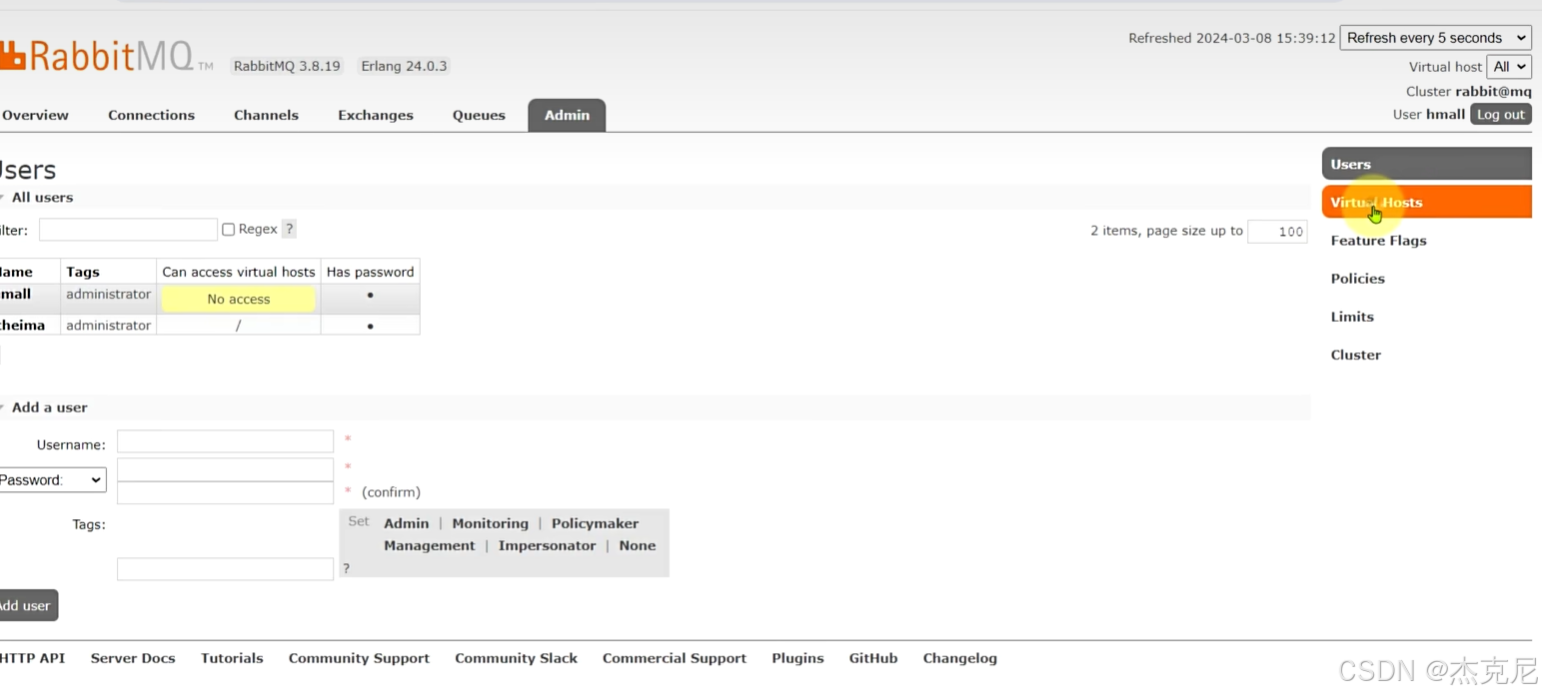Open the Commercial Support link
Screen dimensions: 1542x697
pyautogui.click(x=674, y=658)
